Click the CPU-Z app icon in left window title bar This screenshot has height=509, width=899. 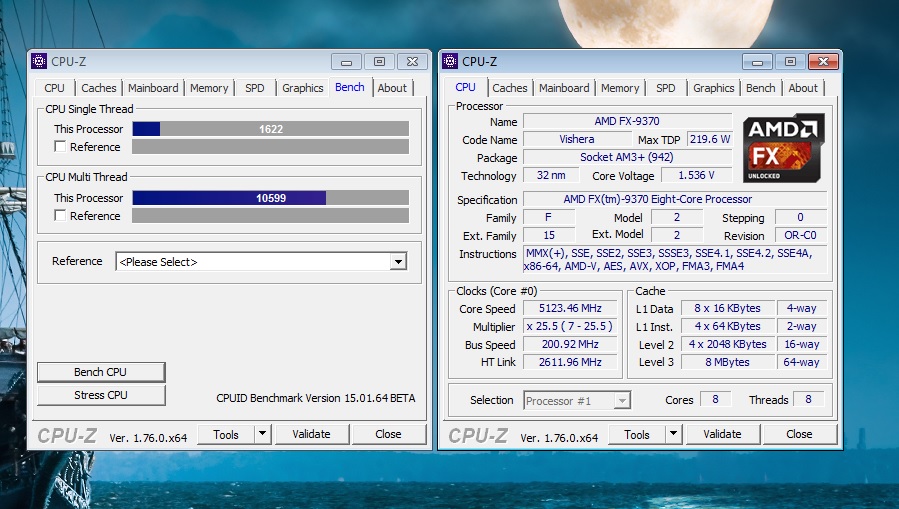39,61
